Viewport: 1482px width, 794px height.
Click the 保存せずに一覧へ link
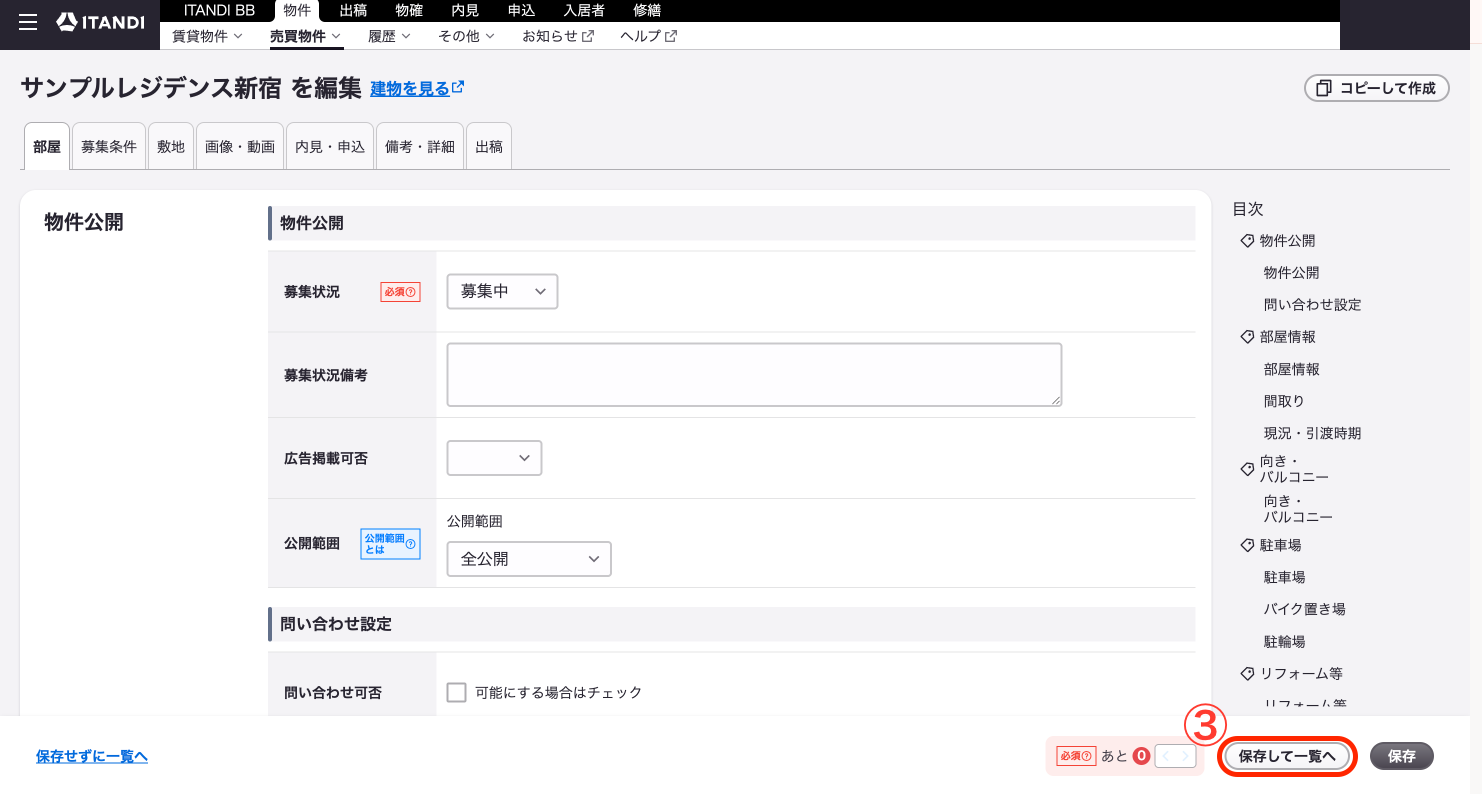92,756
